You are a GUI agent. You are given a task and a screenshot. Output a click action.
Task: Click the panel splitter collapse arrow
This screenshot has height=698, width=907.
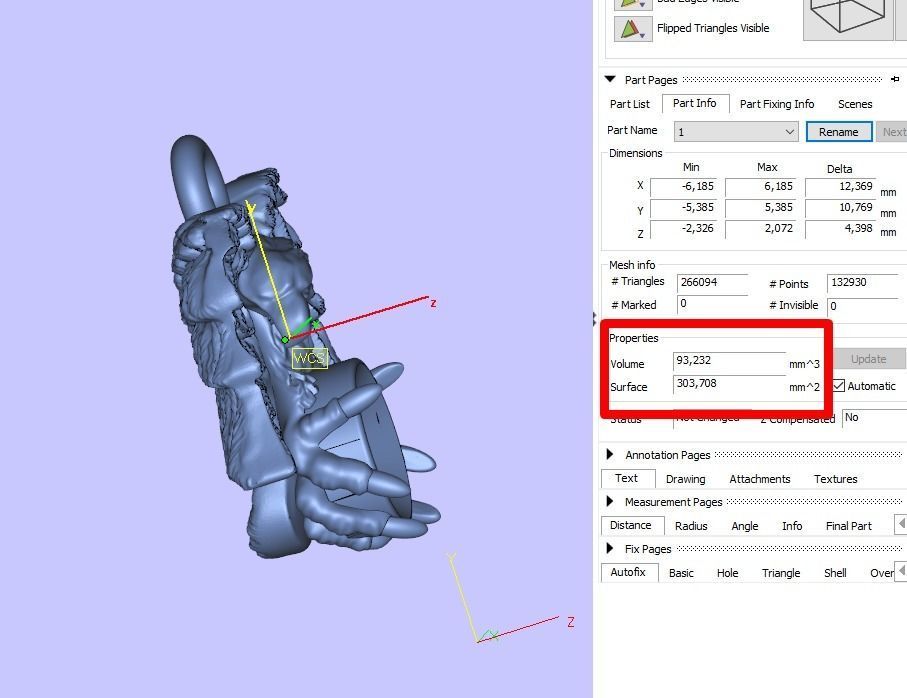[595, 317]
